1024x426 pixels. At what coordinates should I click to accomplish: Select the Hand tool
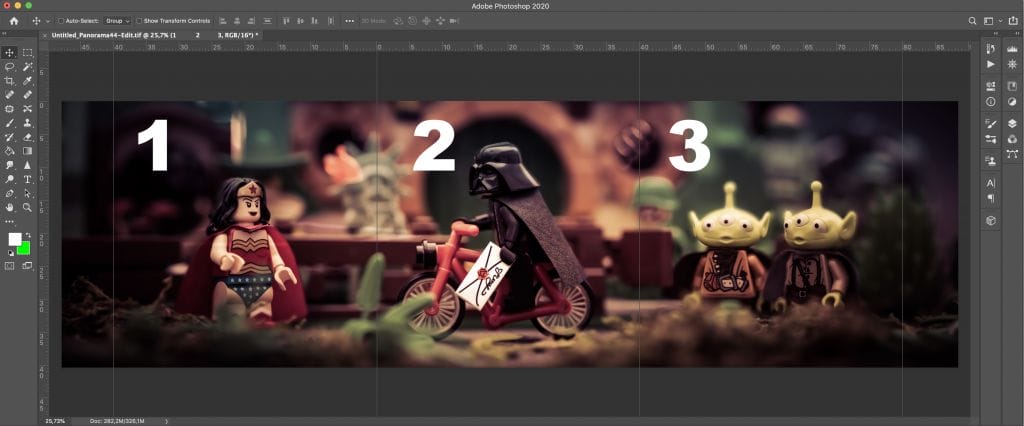coord(10,207)
